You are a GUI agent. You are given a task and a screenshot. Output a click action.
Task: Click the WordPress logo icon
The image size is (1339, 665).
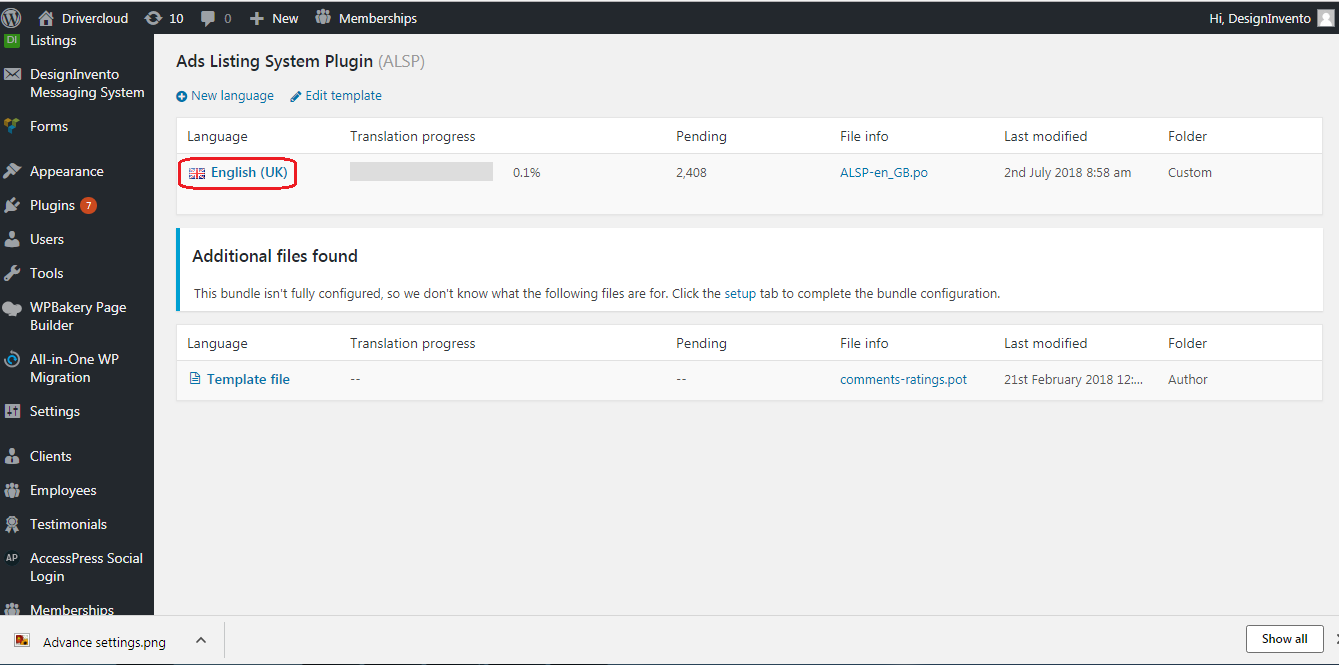pyautogui.click(x=12, y=18)
